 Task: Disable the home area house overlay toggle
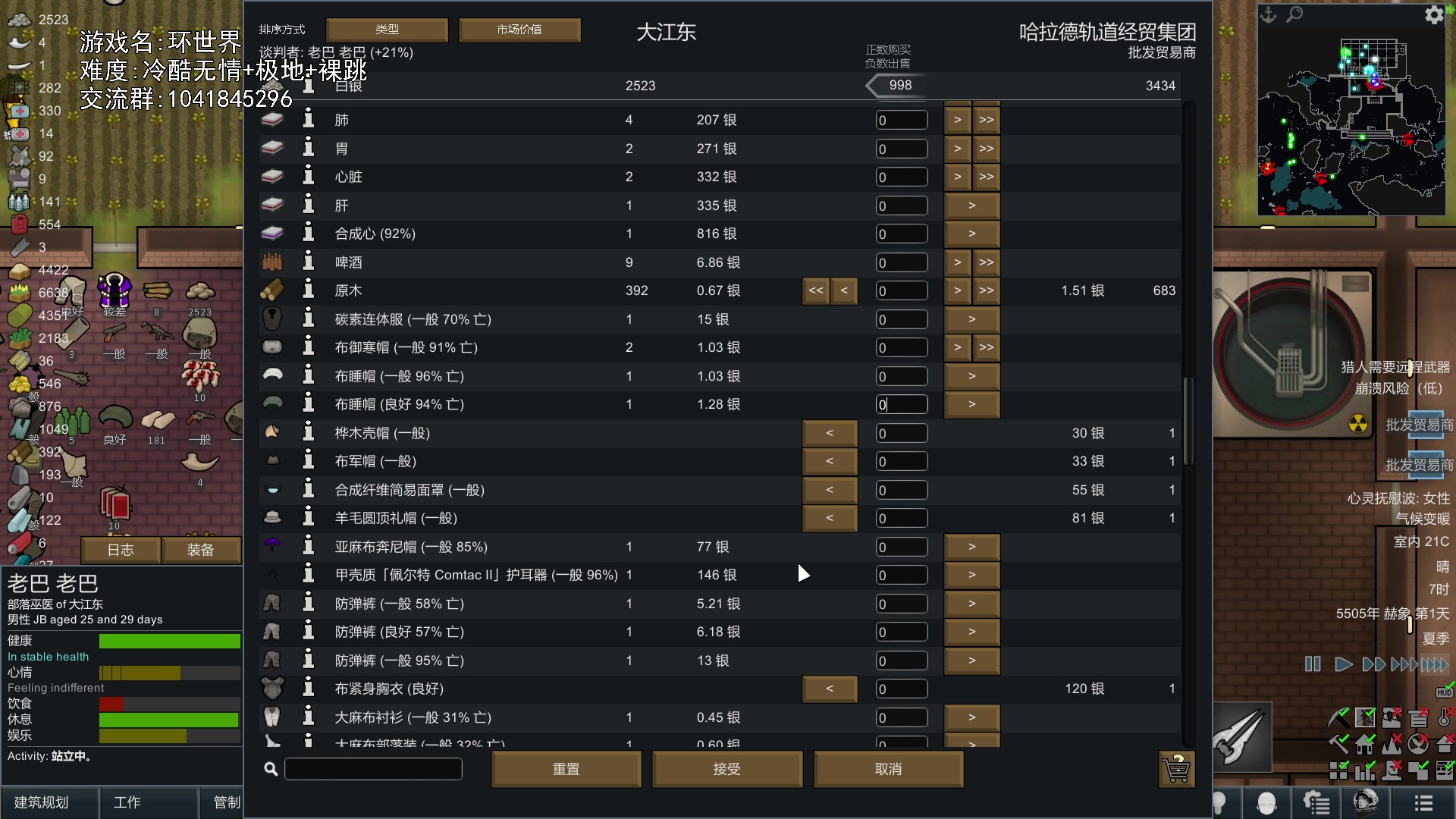(x=1364, y=745)
